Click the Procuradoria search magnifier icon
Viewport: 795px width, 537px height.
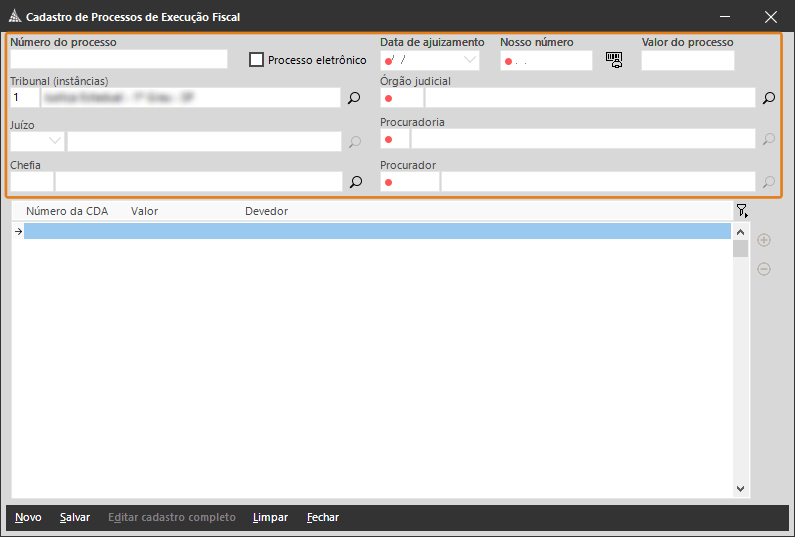click(x=768, y=139)
